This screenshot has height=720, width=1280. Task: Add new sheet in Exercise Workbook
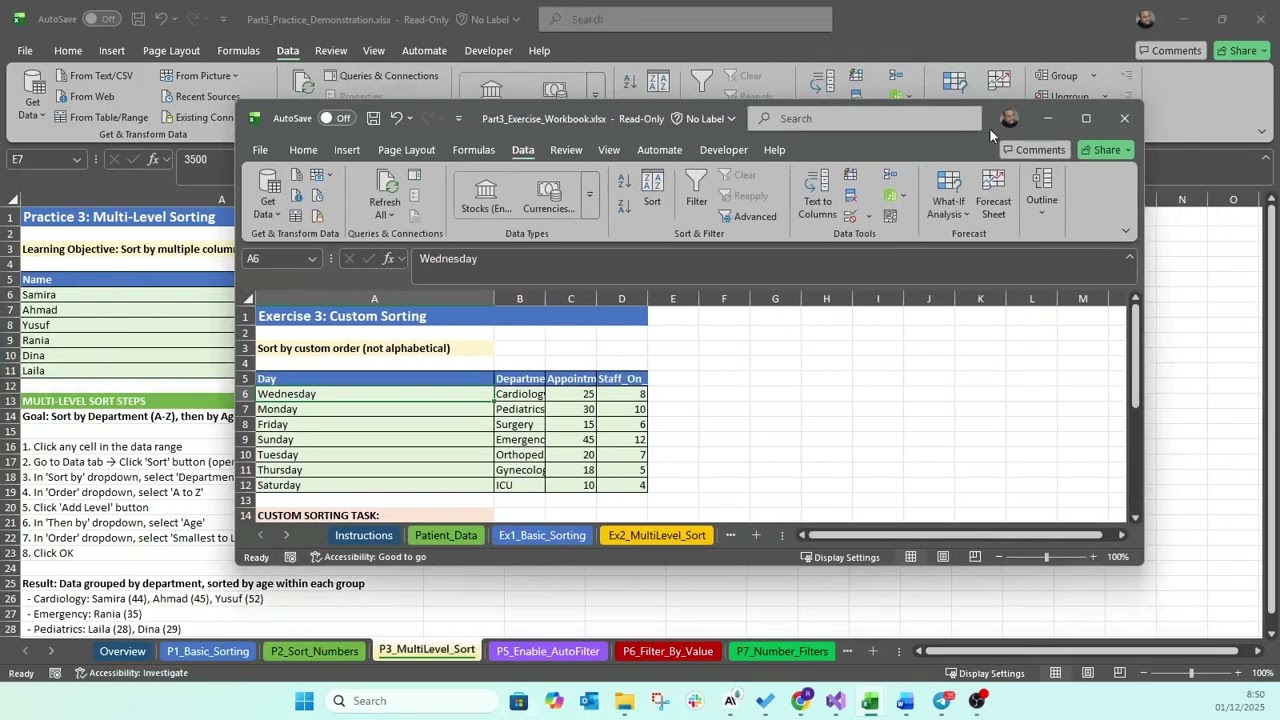(756, 536)
